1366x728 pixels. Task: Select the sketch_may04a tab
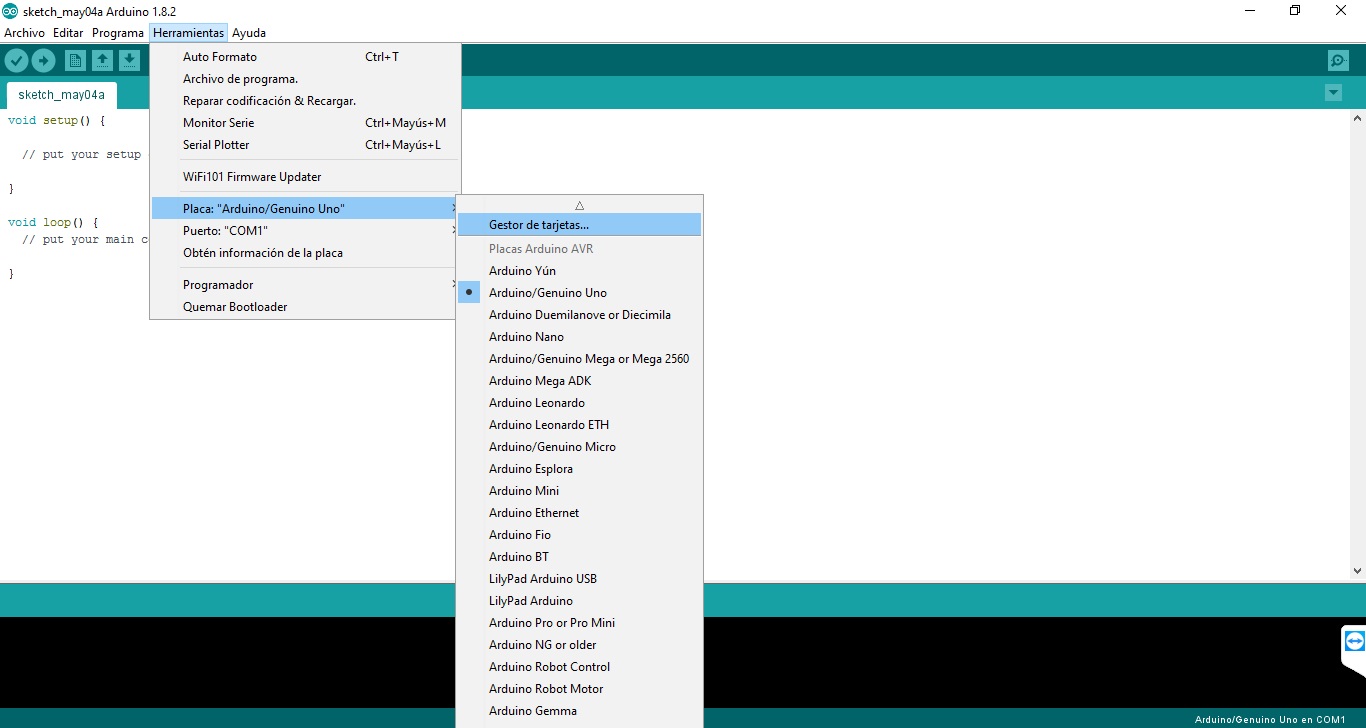click(61, 95)
